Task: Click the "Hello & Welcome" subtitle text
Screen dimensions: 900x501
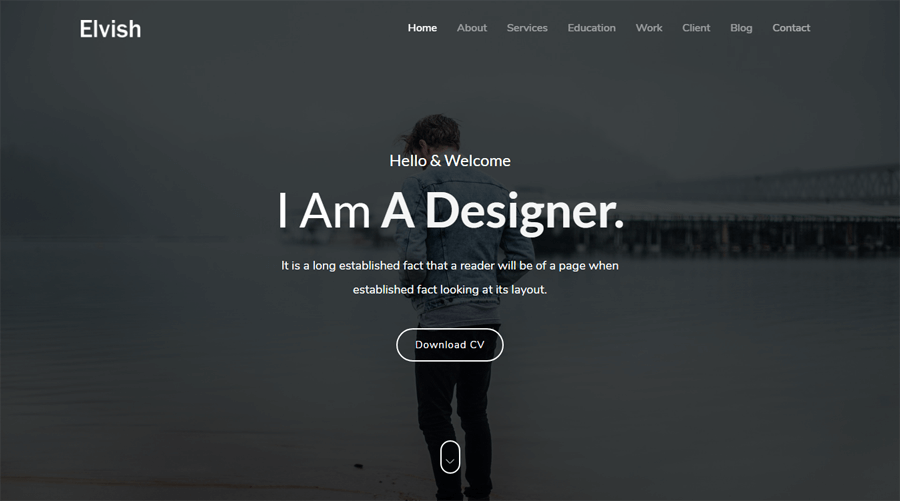Action: (450, 161)
